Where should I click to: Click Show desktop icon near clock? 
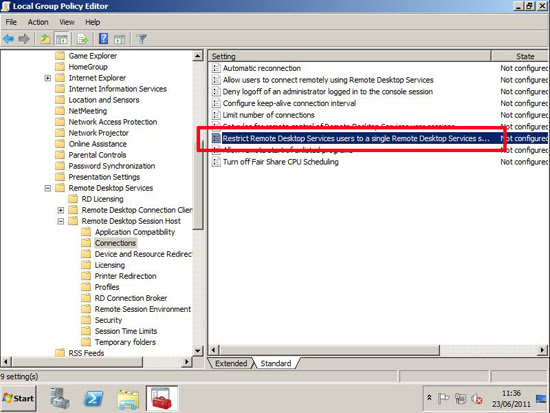pos(541,399)
